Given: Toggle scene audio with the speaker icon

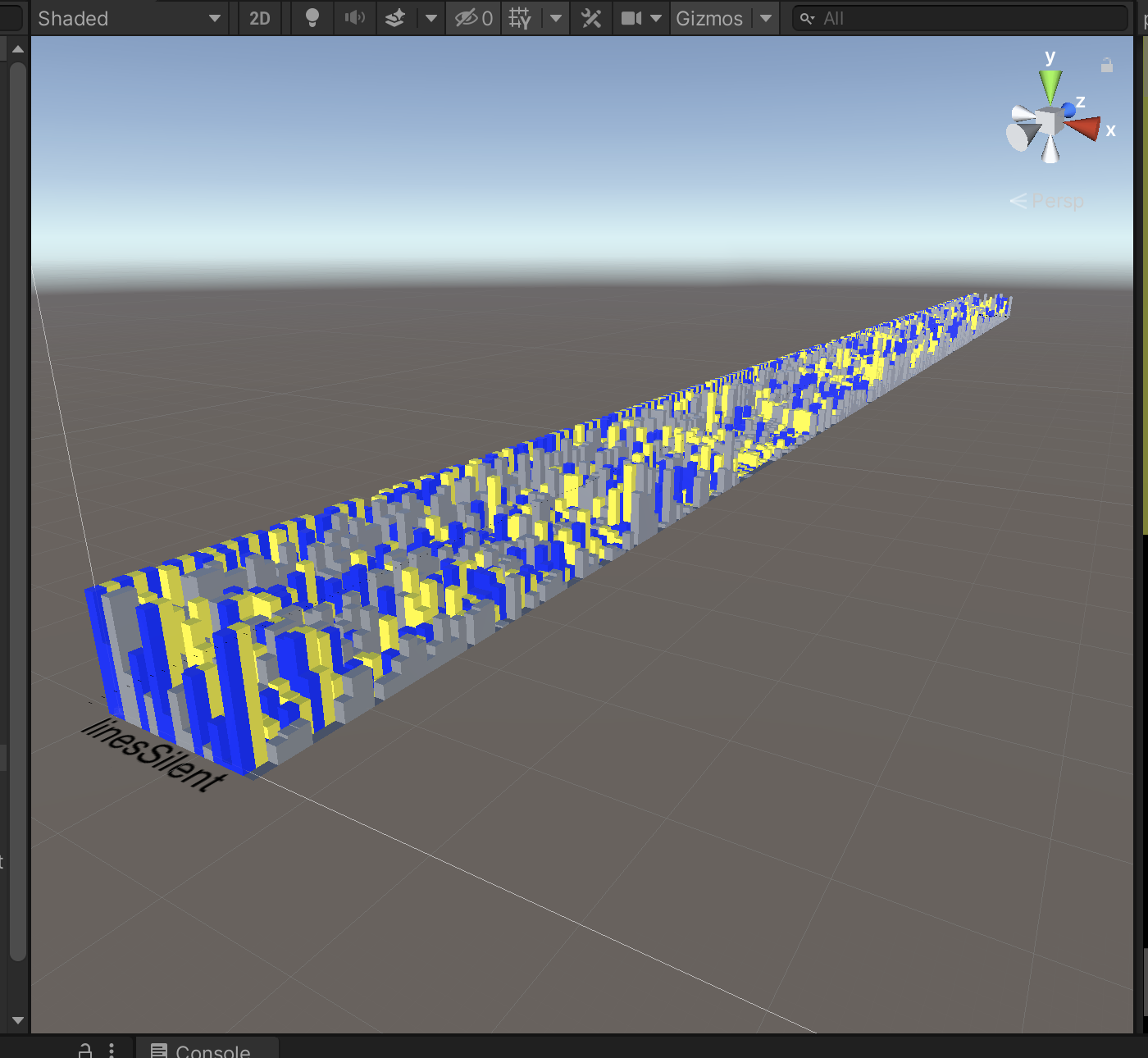Looking at the screenshot, I should [x=354, y=18].
